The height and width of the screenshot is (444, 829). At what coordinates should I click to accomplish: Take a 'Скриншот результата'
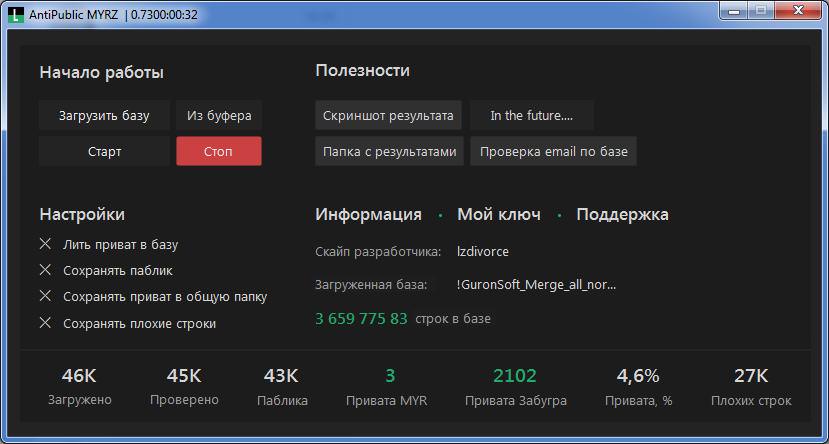coord(388,116)
